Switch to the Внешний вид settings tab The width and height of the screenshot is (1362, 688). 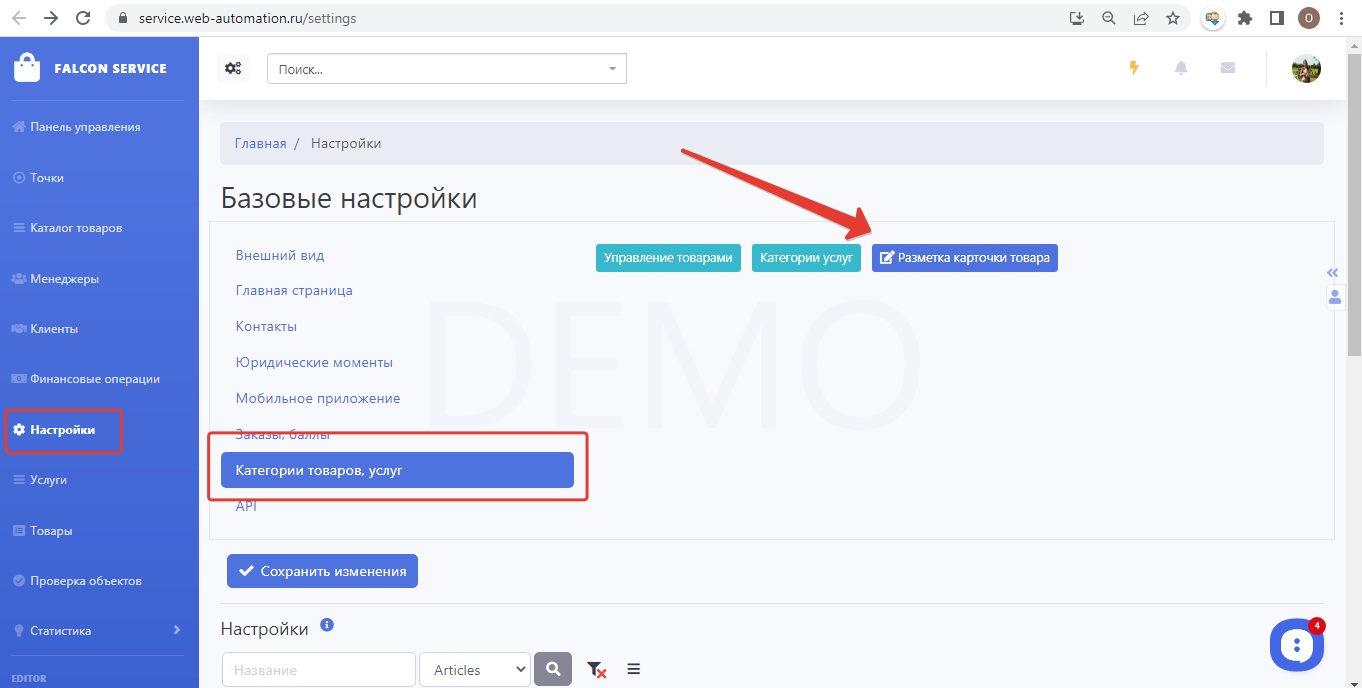point(280,255)
